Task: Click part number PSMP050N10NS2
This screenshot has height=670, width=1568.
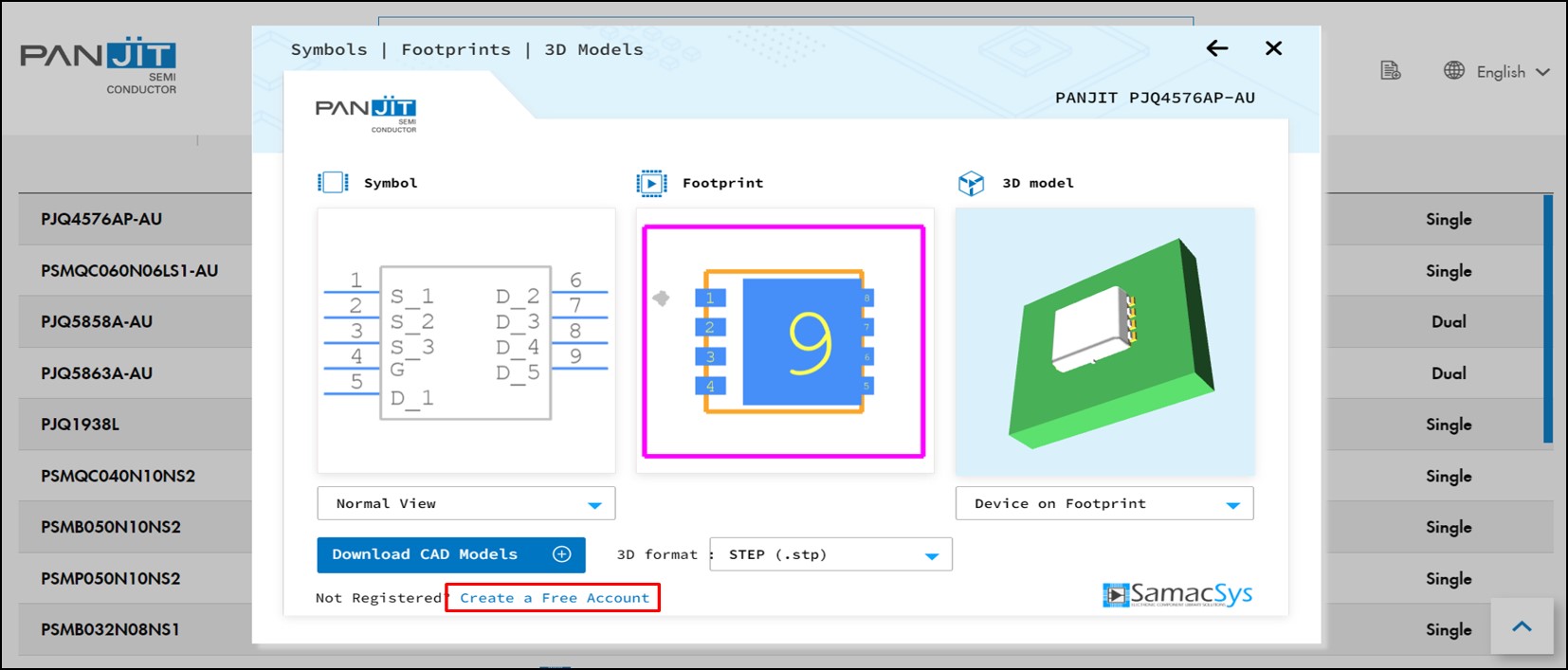Action: 111,578
